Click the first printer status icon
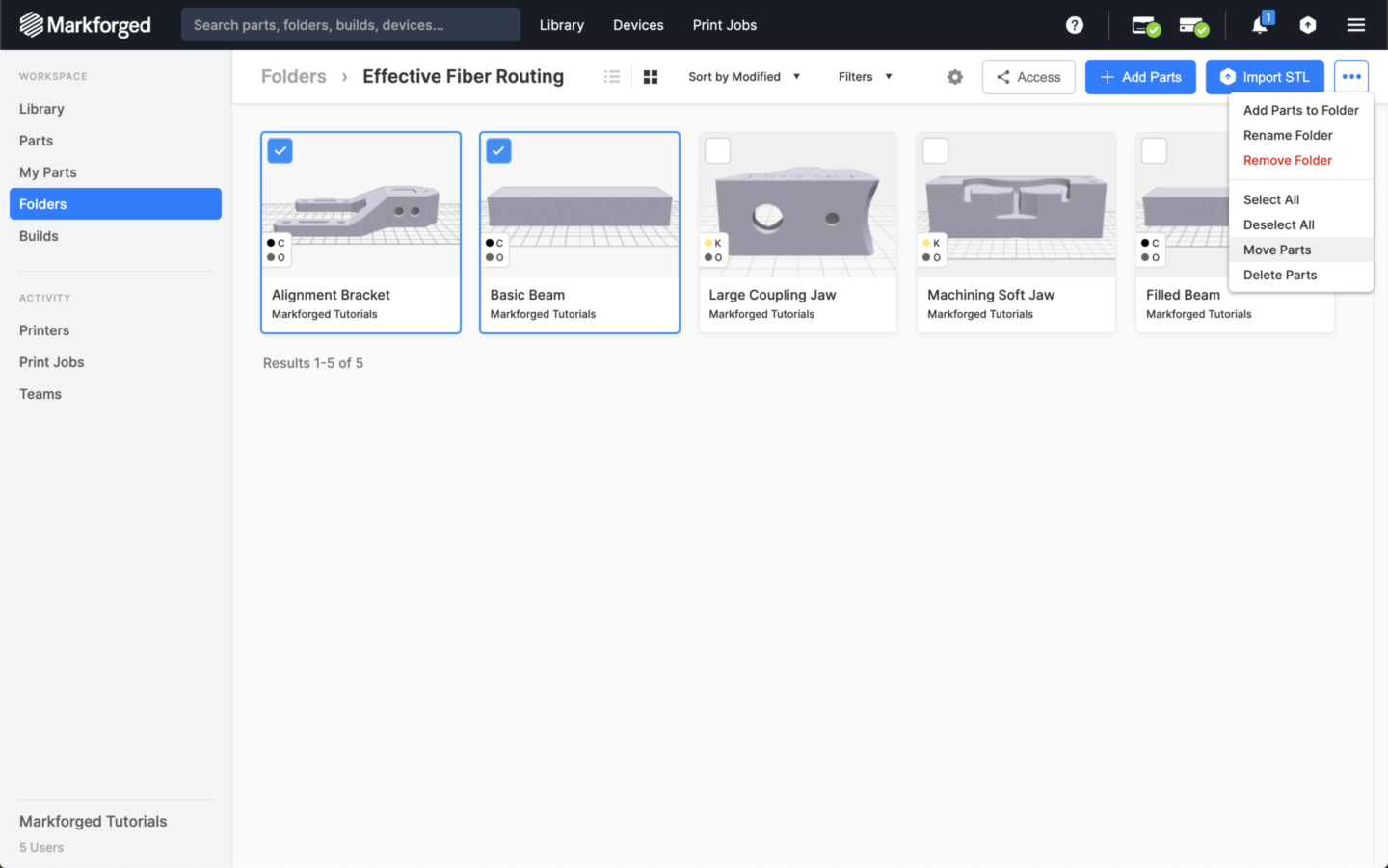1388x868 pixels. [x=1144, y=25]
